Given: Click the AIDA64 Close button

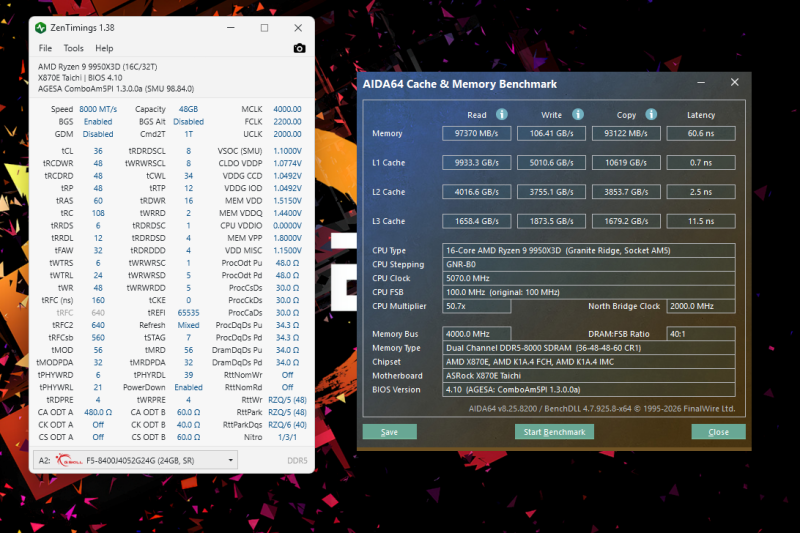Looking at the screenshot, I should [x=718, y=432].
